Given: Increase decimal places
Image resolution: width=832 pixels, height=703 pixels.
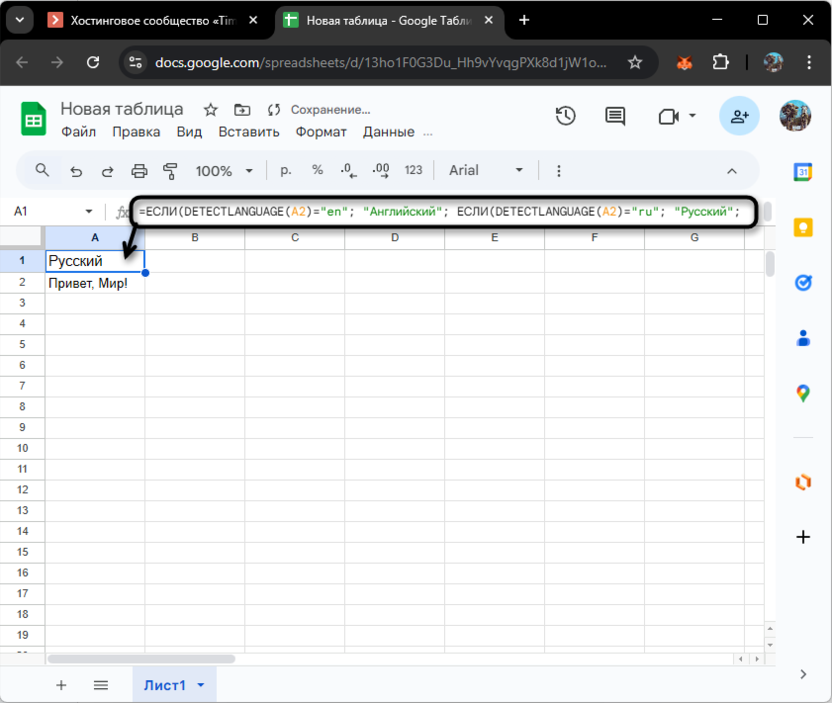Looking at the screenshot, I should (x=381, y=170).
